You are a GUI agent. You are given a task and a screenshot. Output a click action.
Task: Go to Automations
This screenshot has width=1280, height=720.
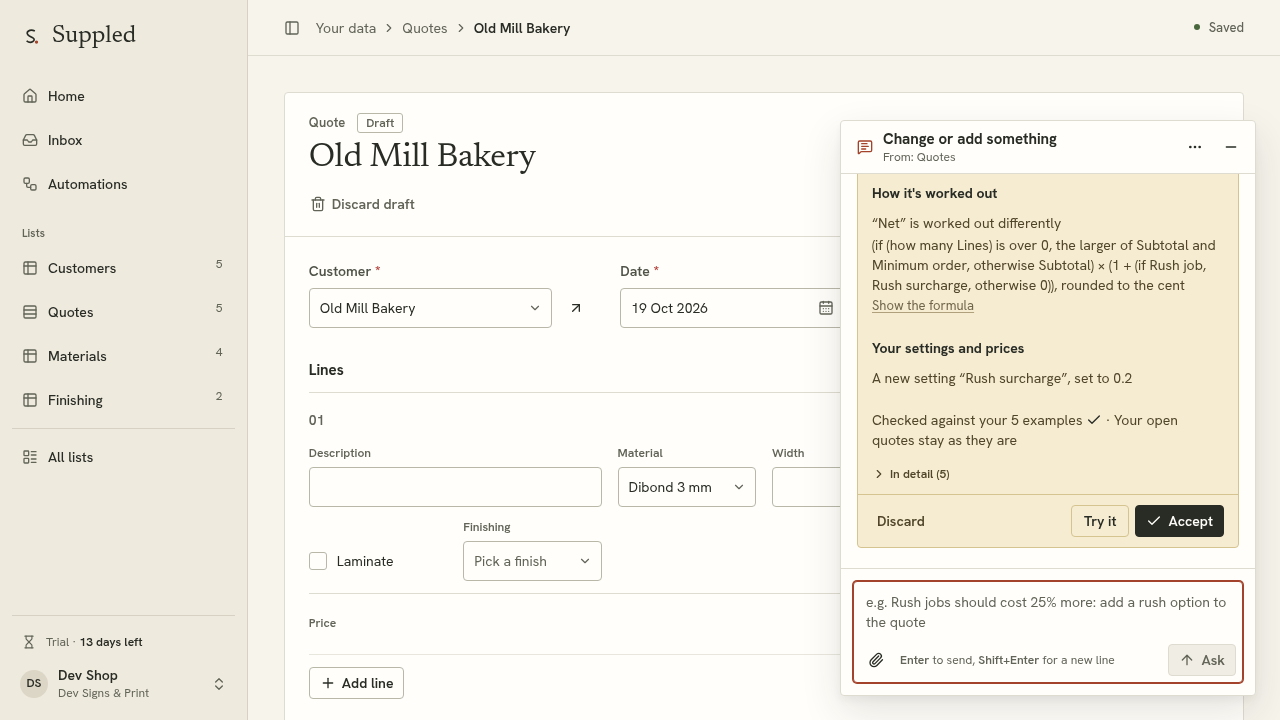123,184
